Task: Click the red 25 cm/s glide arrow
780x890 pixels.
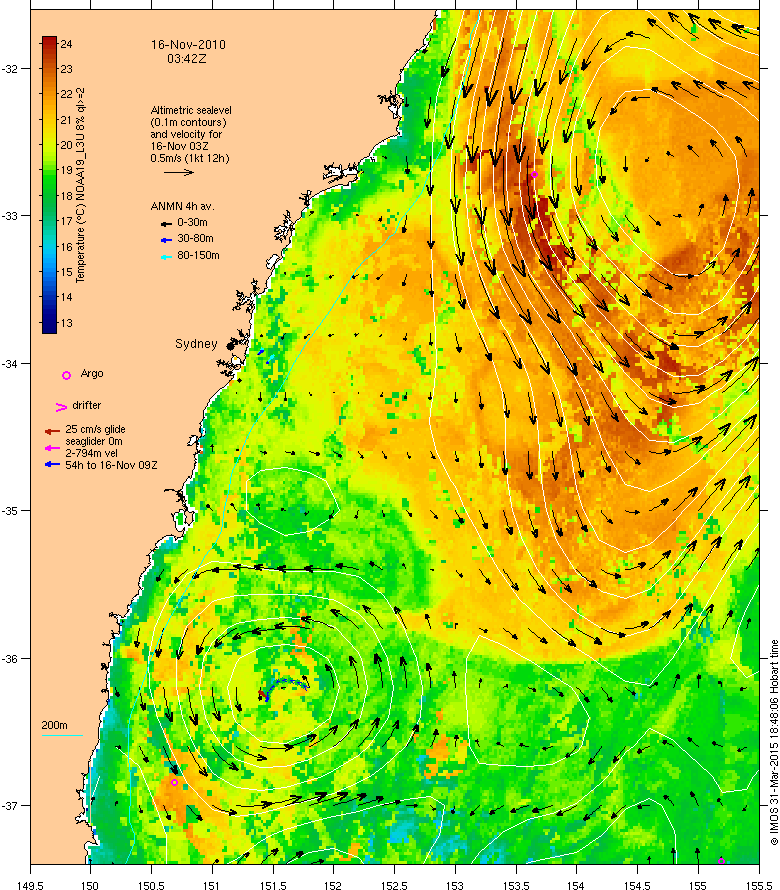Action: coord(52,431)
